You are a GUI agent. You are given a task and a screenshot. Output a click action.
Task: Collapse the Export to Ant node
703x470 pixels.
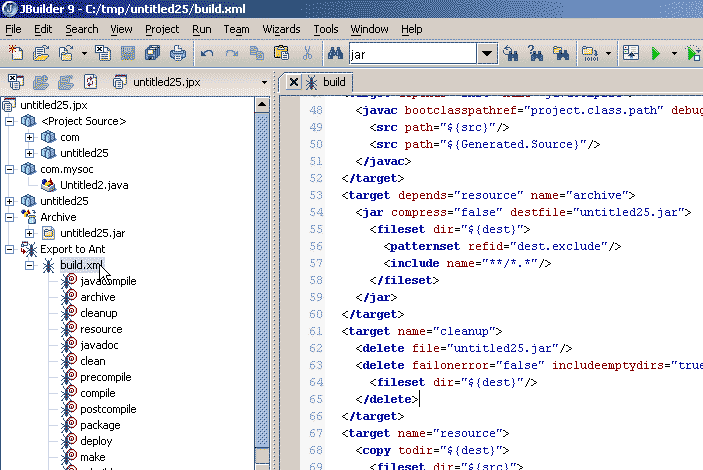pyautogui.click(x=10, y=249)
